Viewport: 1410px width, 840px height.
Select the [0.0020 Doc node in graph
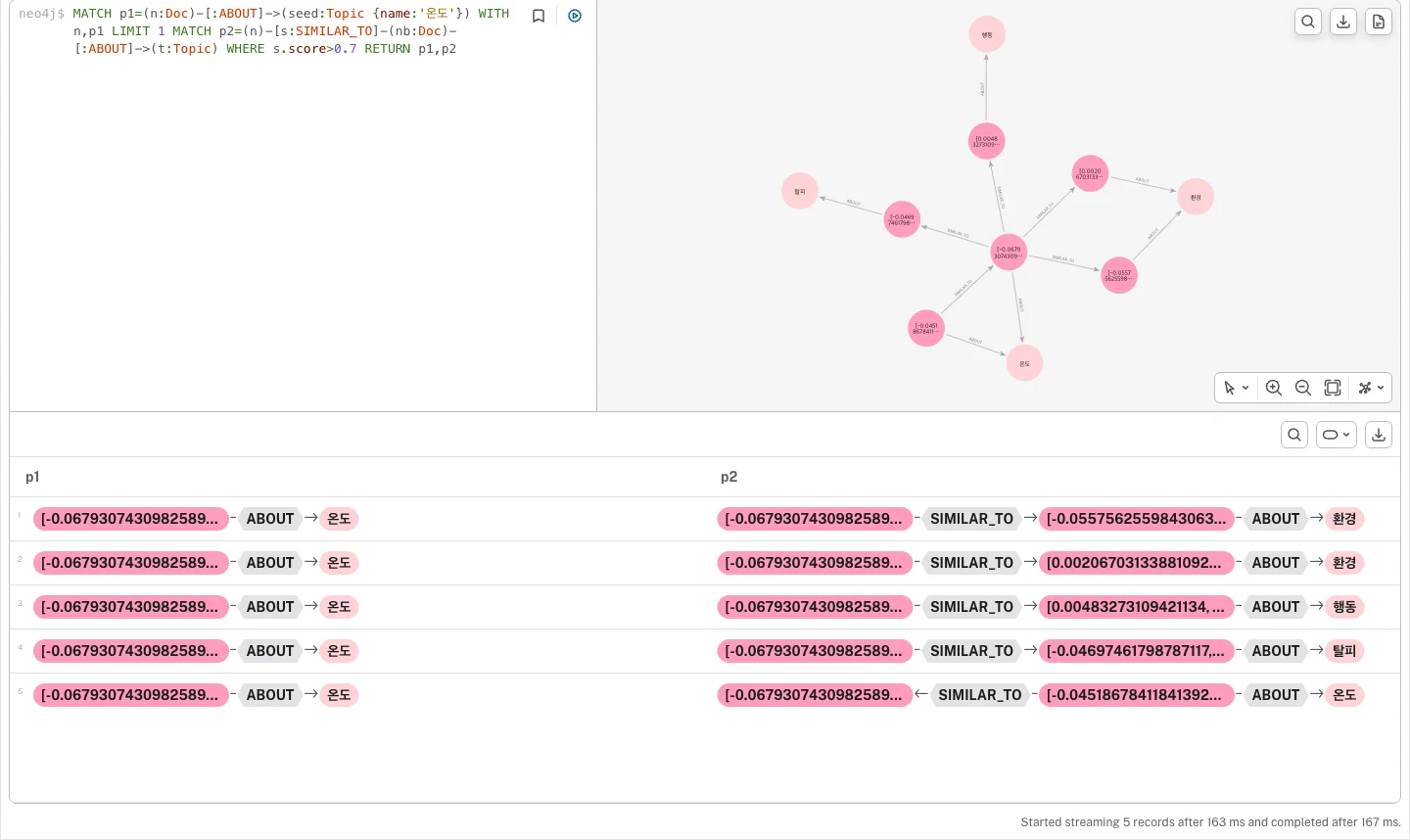pos(1090,173)
